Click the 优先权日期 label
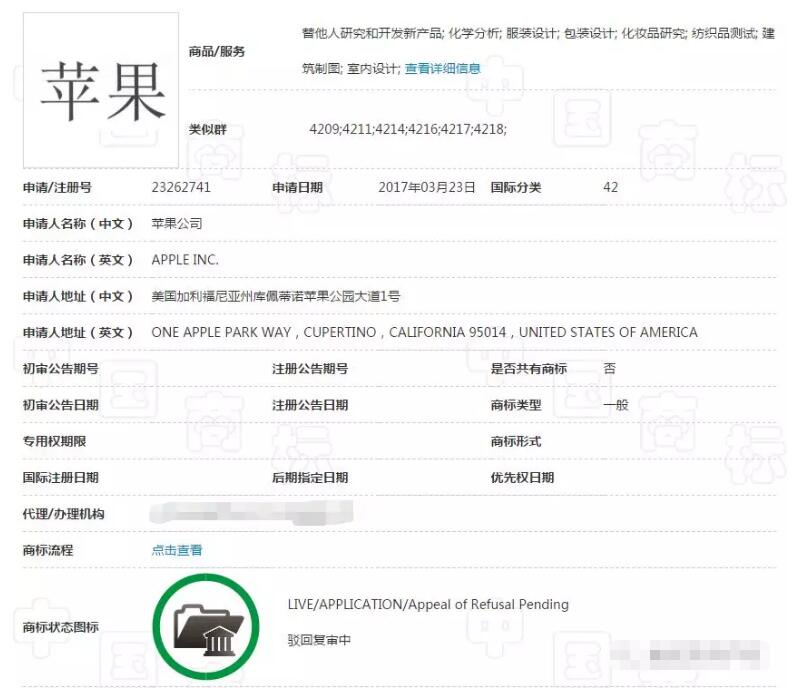Image resolution: width=794 pixels, height=692 pixels. coord(522,477)
